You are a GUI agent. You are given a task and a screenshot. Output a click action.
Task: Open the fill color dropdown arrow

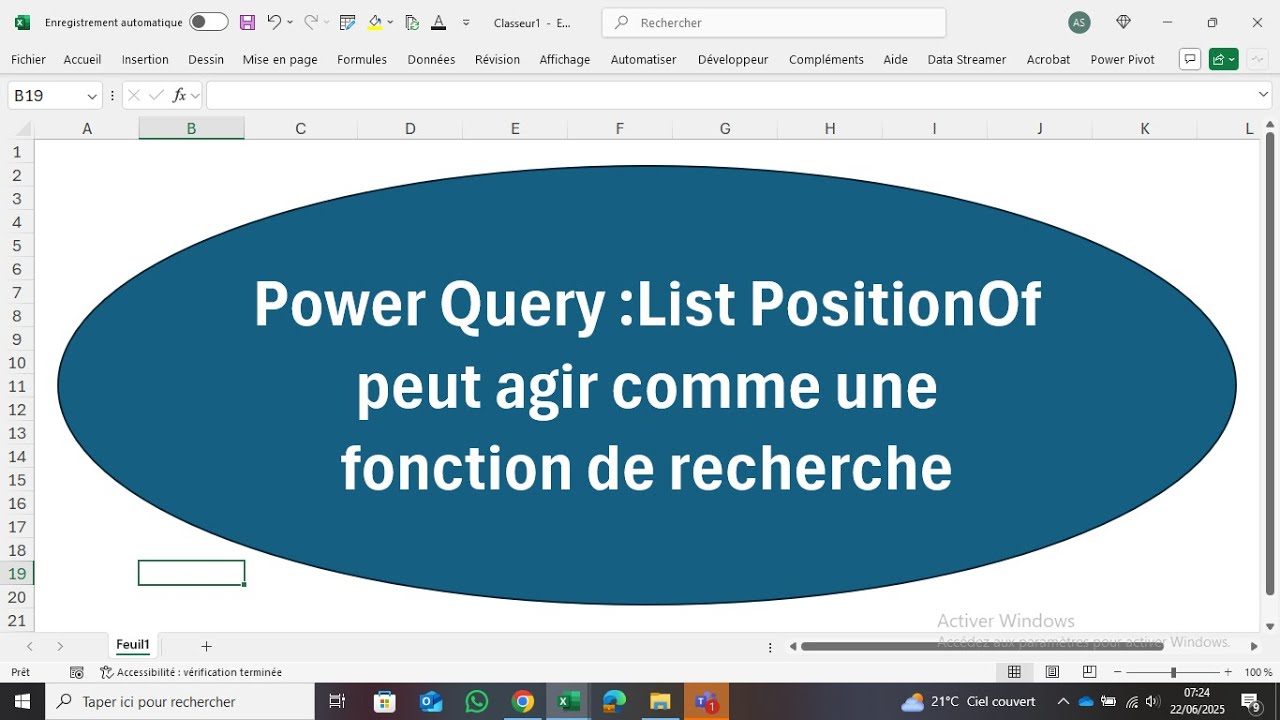tap(390, 22)
